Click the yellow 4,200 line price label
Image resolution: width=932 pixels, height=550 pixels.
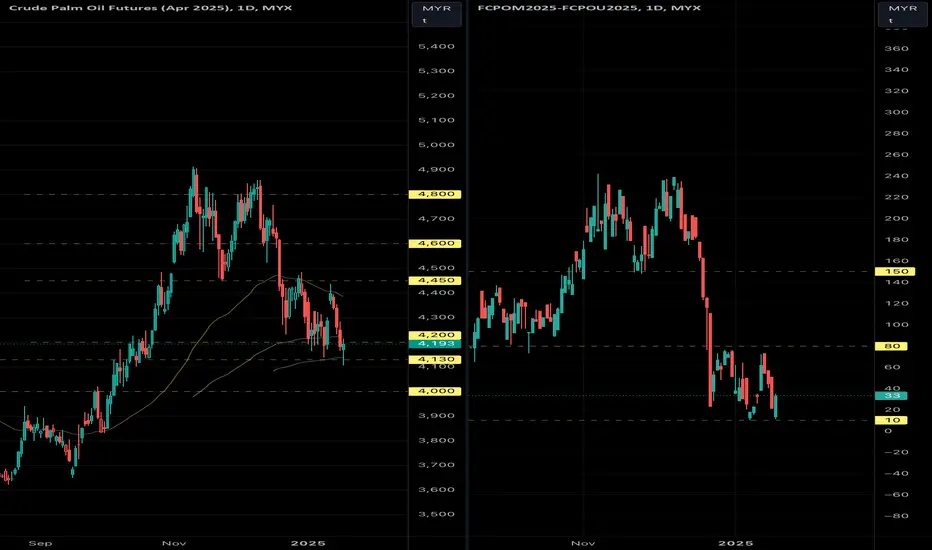click(x=435, y=335)
